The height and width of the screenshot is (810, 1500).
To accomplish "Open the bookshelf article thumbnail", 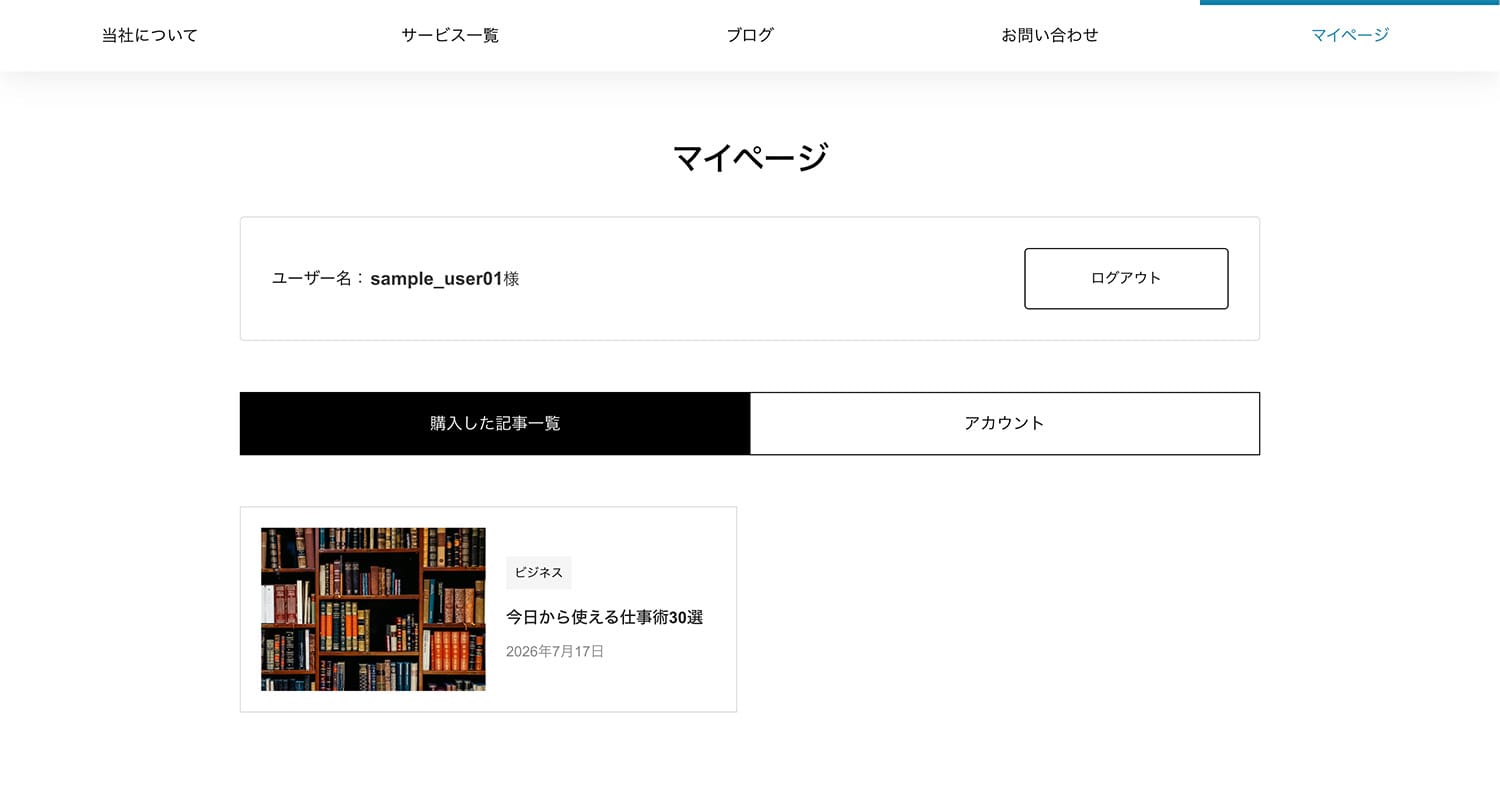I will click(373, 609).
